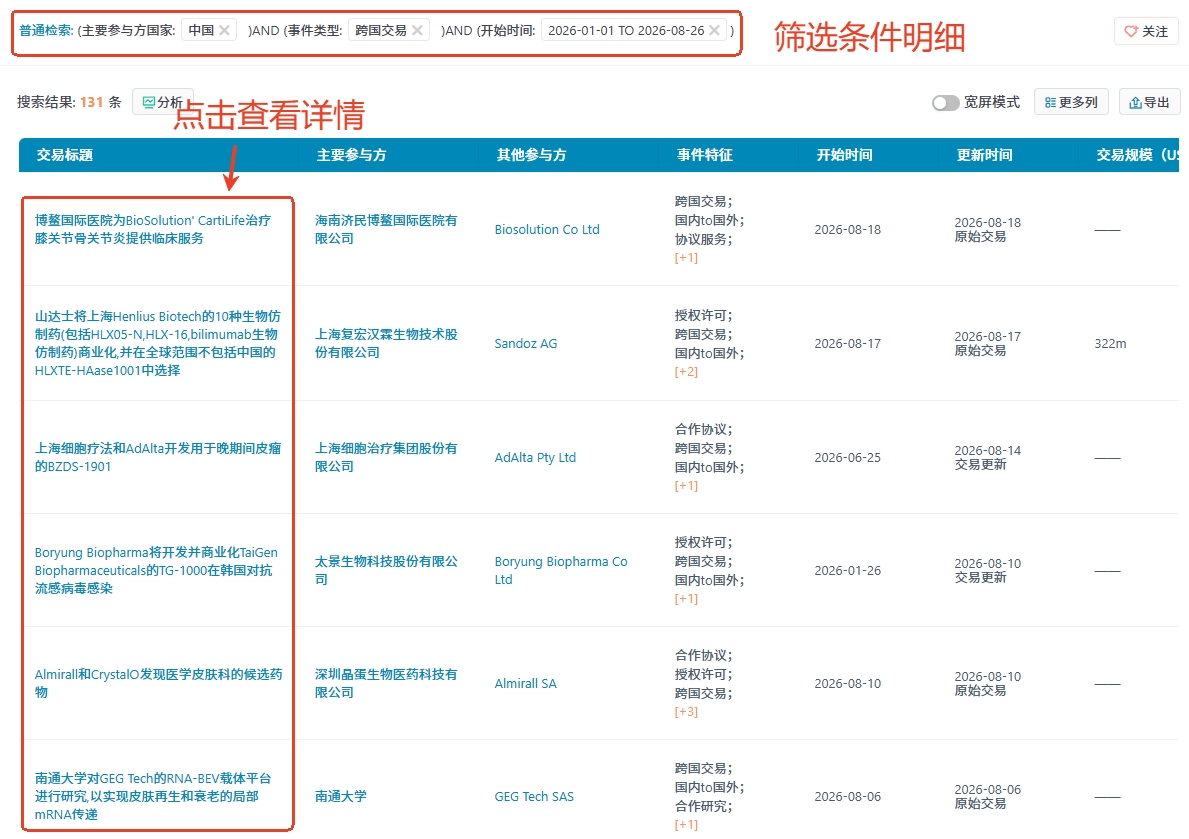This screenshot has height=839, width=1189.
Task: Open the AdAlta Pty Ltd link
Action: [535, 457]
